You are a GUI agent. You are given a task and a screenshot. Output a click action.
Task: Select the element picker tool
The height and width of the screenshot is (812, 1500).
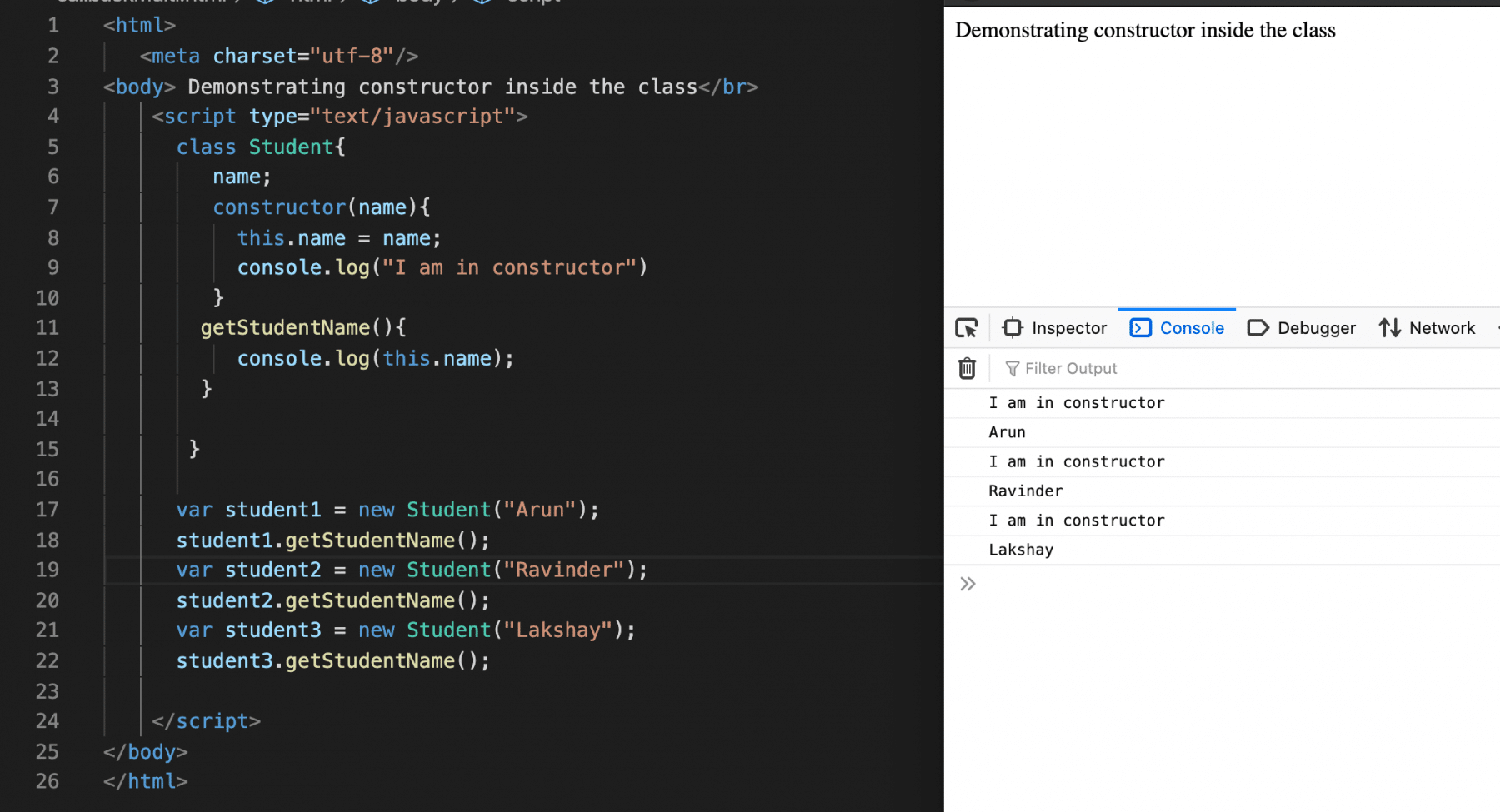[966, 327]
